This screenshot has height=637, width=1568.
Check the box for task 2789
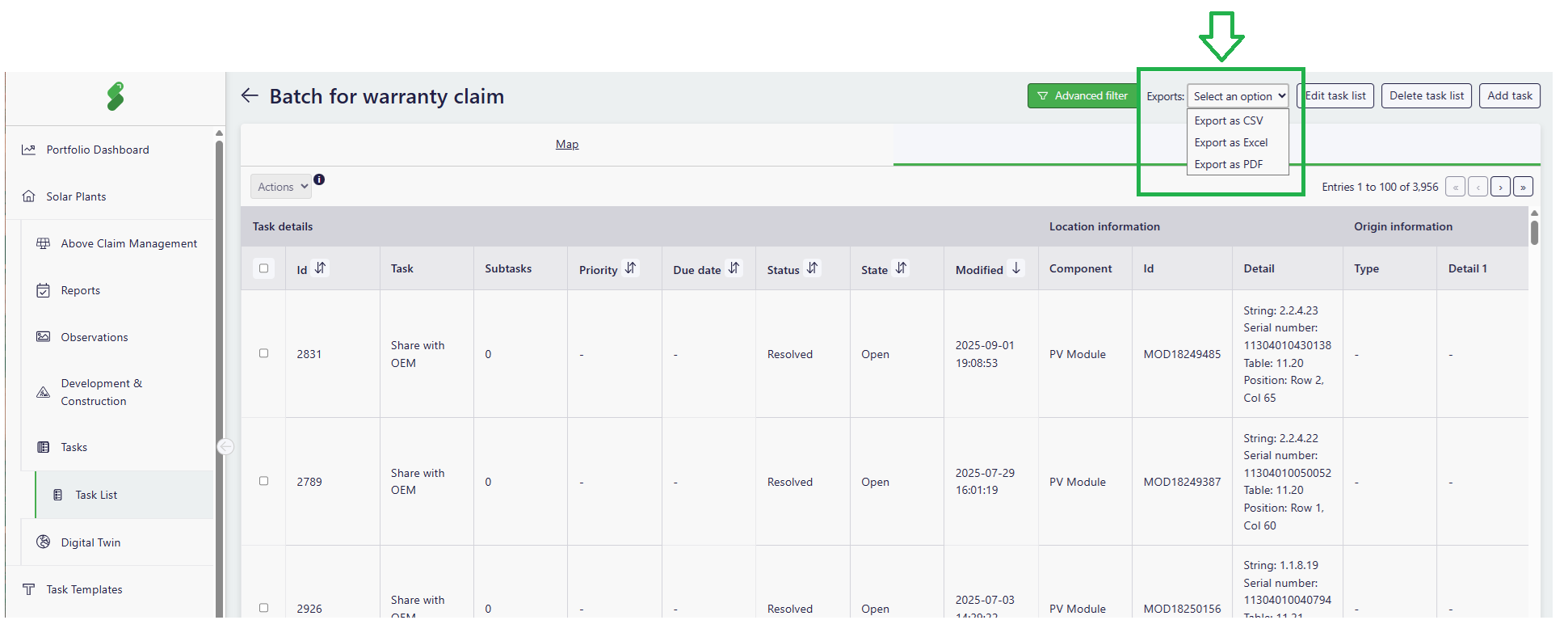click(x=263, y=481)
